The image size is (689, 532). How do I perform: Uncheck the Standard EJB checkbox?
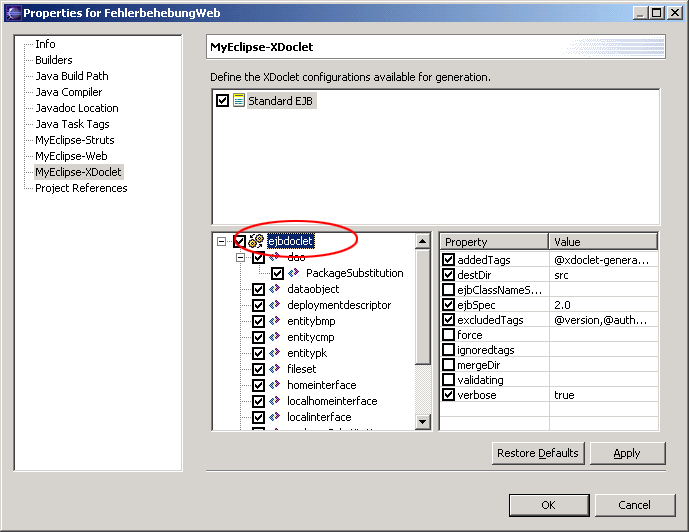tap(222, 101)
